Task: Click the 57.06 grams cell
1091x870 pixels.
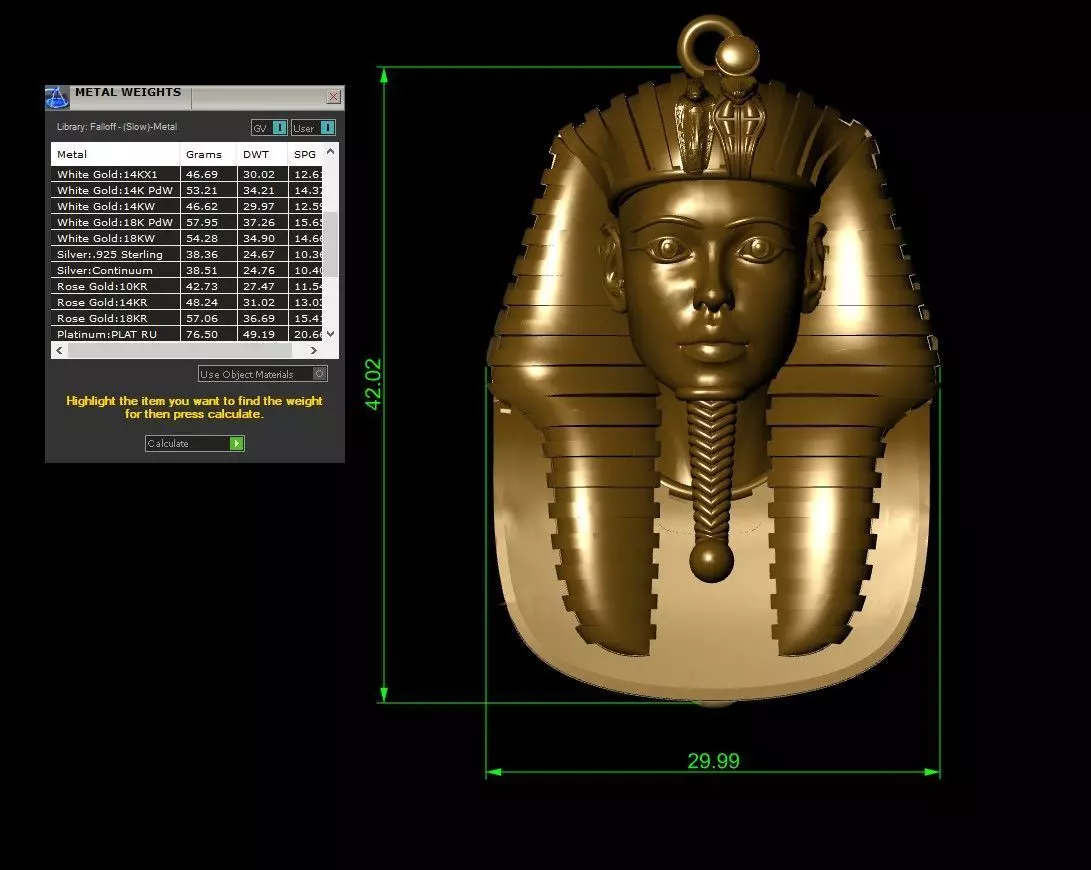Action: [208, 318]
